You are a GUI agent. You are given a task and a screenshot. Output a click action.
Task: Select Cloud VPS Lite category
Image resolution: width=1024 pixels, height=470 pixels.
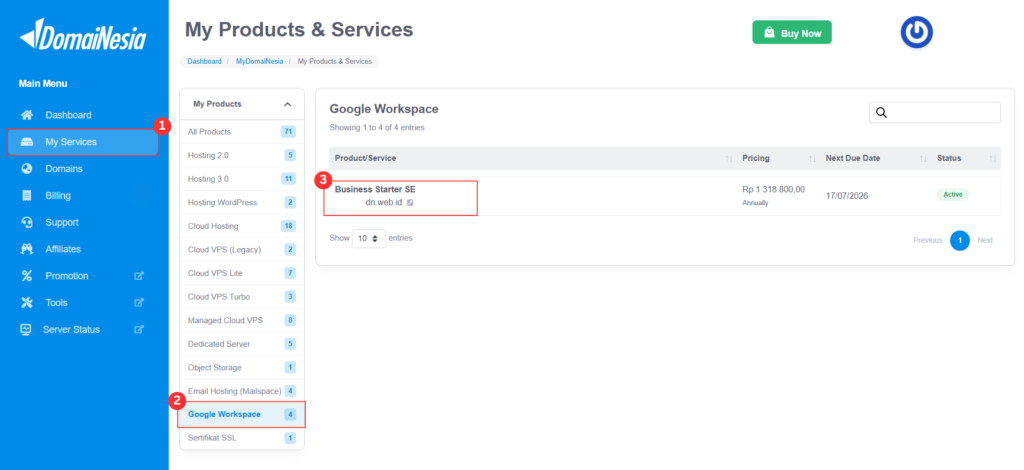[x=242, y=273]
